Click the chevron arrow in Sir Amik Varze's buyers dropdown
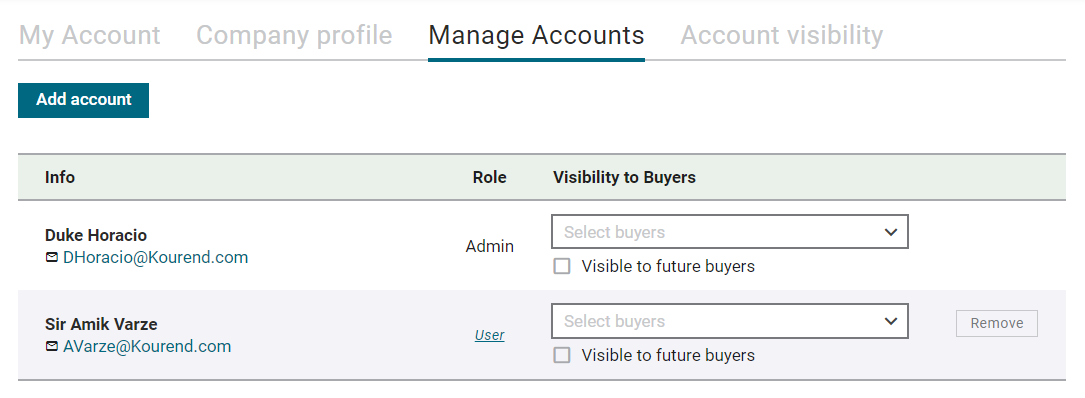 pos(891,321)
